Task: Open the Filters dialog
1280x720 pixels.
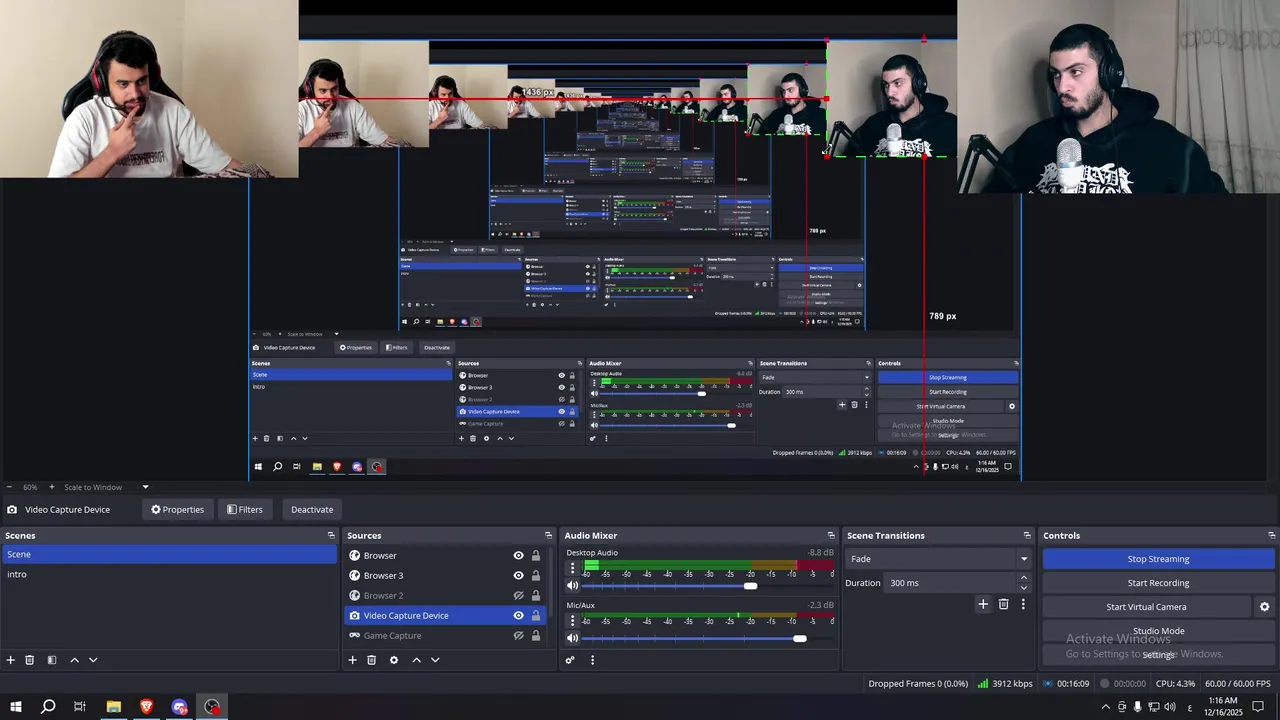Action: pyautogui.click(x=244, y=510)
